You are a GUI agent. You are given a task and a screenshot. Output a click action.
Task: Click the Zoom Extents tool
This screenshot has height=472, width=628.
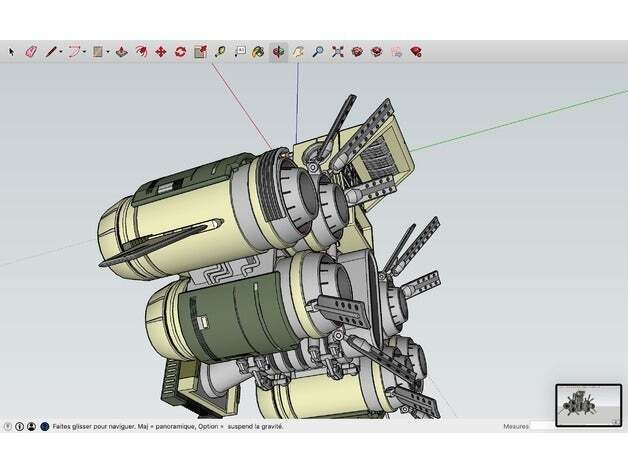point(337,51)
